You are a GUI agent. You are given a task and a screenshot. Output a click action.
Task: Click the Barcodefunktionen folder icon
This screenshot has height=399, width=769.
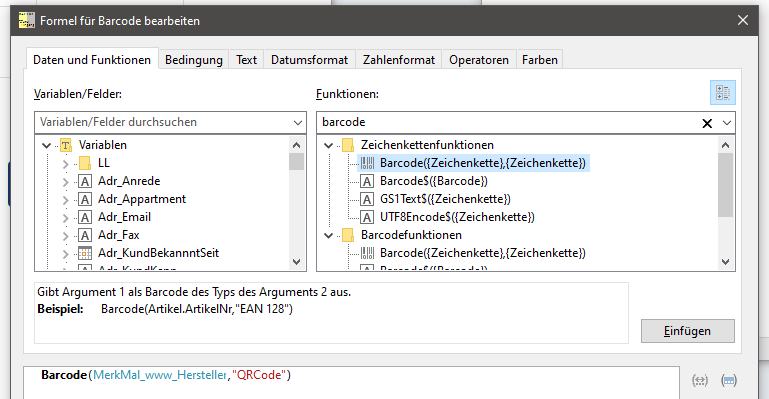[348, 235]
